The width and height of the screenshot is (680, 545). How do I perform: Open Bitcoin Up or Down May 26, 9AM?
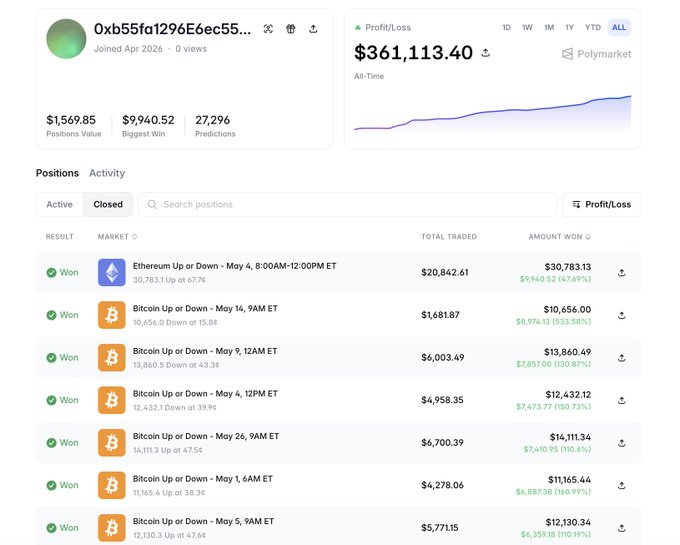[206, 436]
